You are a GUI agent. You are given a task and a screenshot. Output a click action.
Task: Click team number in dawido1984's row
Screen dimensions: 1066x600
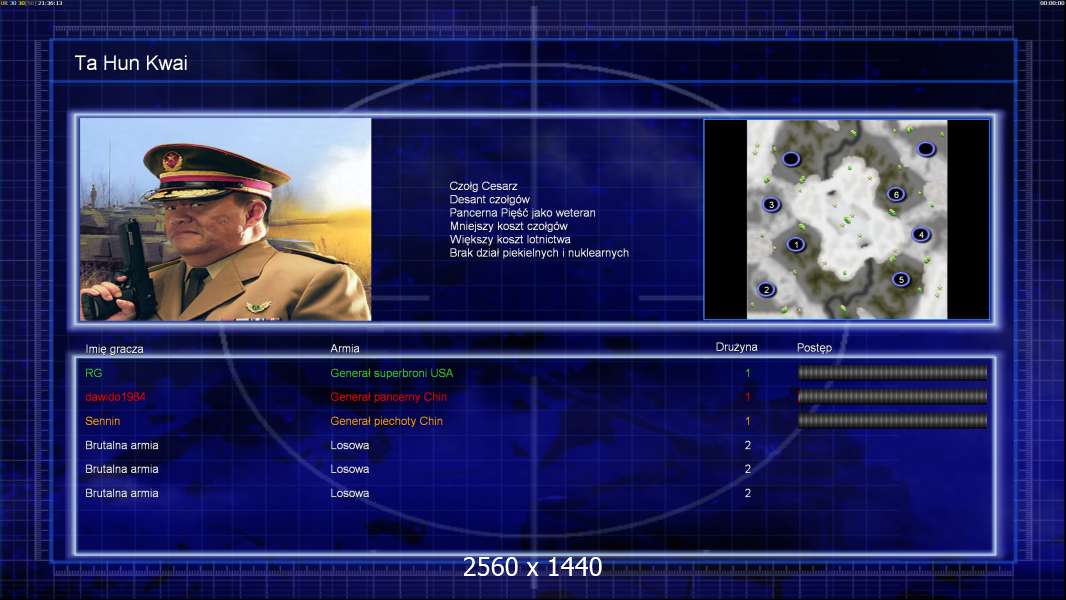748,397
